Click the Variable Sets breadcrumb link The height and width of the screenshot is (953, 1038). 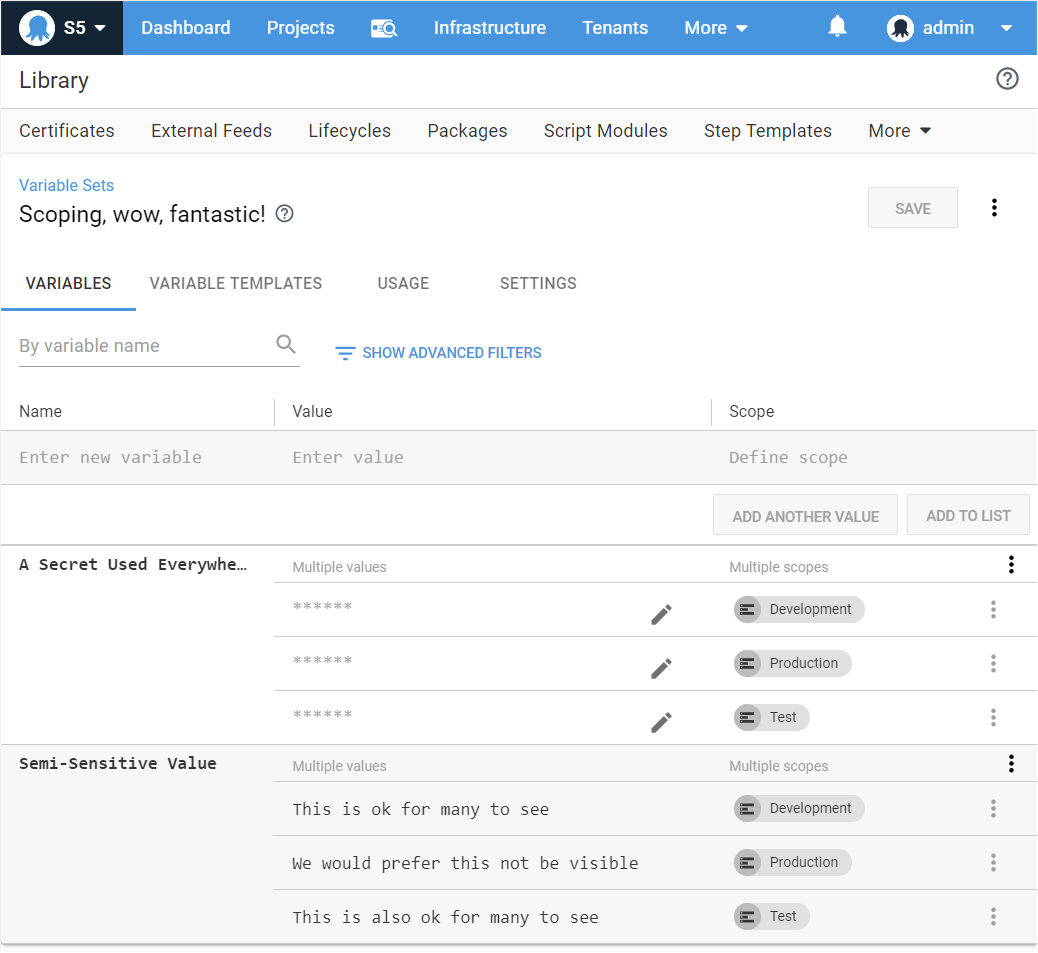[x=66, y=185]
